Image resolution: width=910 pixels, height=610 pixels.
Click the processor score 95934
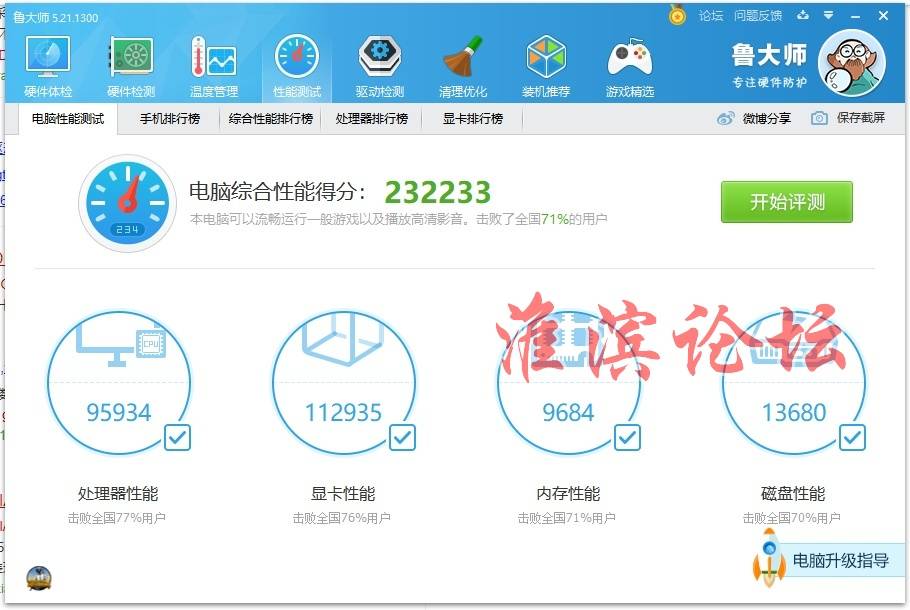(x=119, y=413)
